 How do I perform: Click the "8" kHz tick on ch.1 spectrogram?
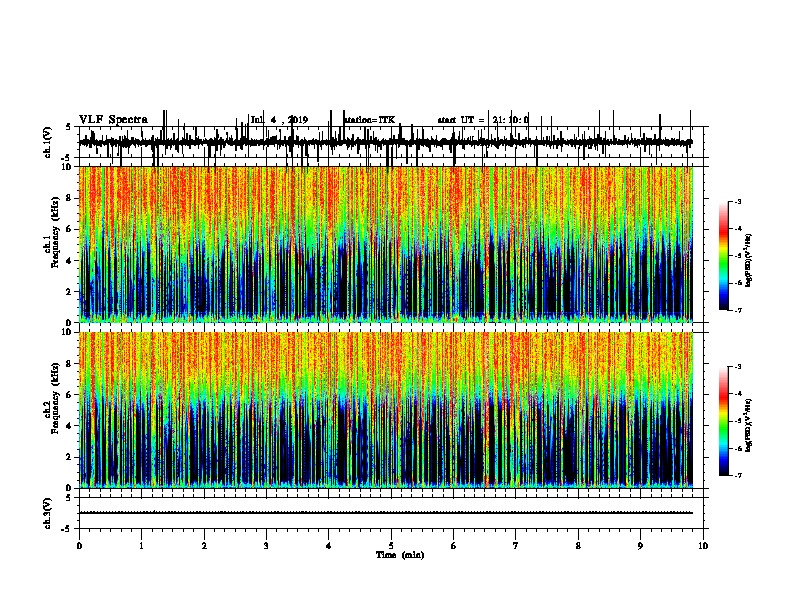pos(70,198)
